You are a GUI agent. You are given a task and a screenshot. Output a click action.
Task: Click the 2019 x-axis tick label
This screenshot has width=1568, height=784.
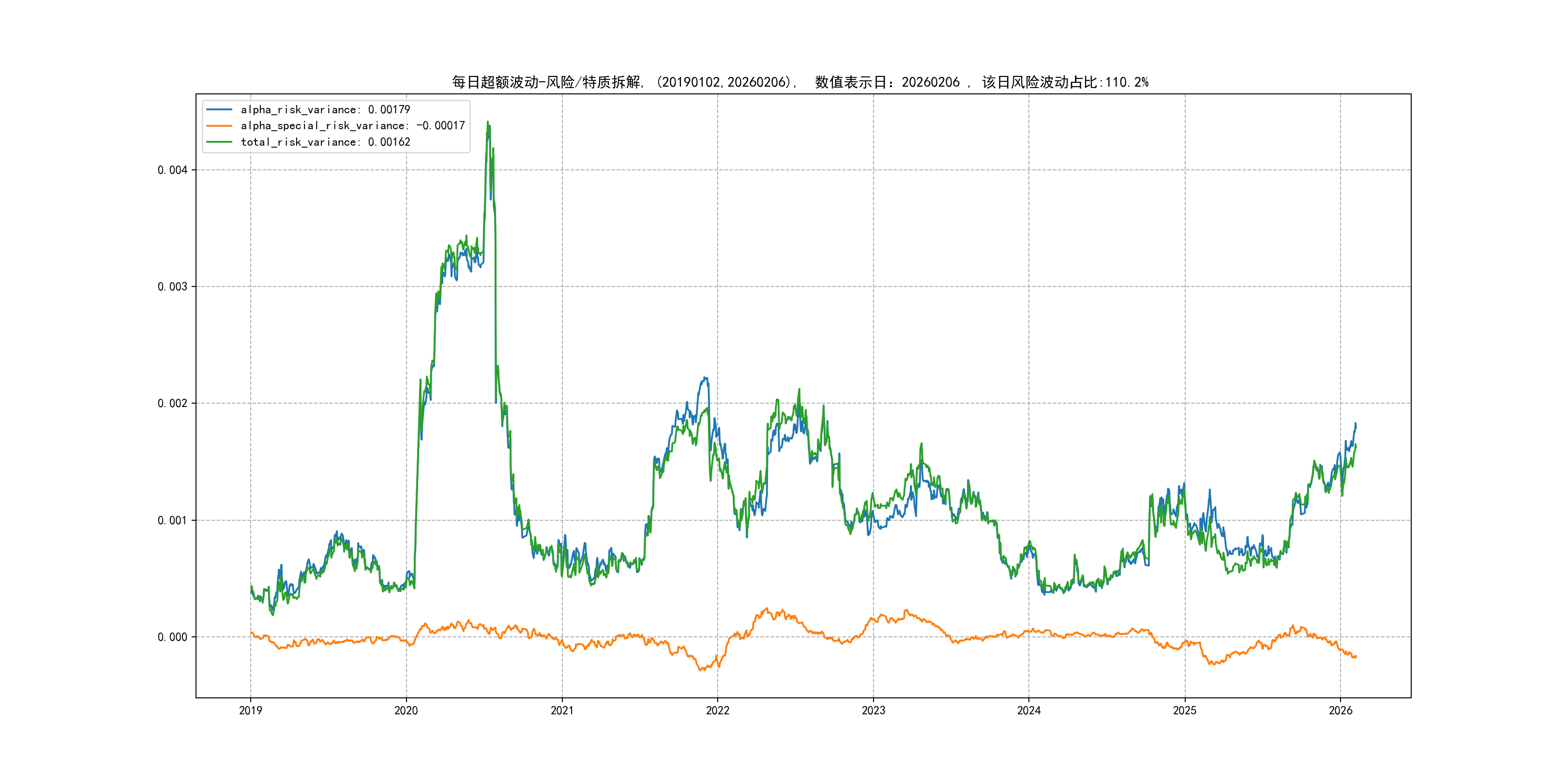(x=250, y=710)
